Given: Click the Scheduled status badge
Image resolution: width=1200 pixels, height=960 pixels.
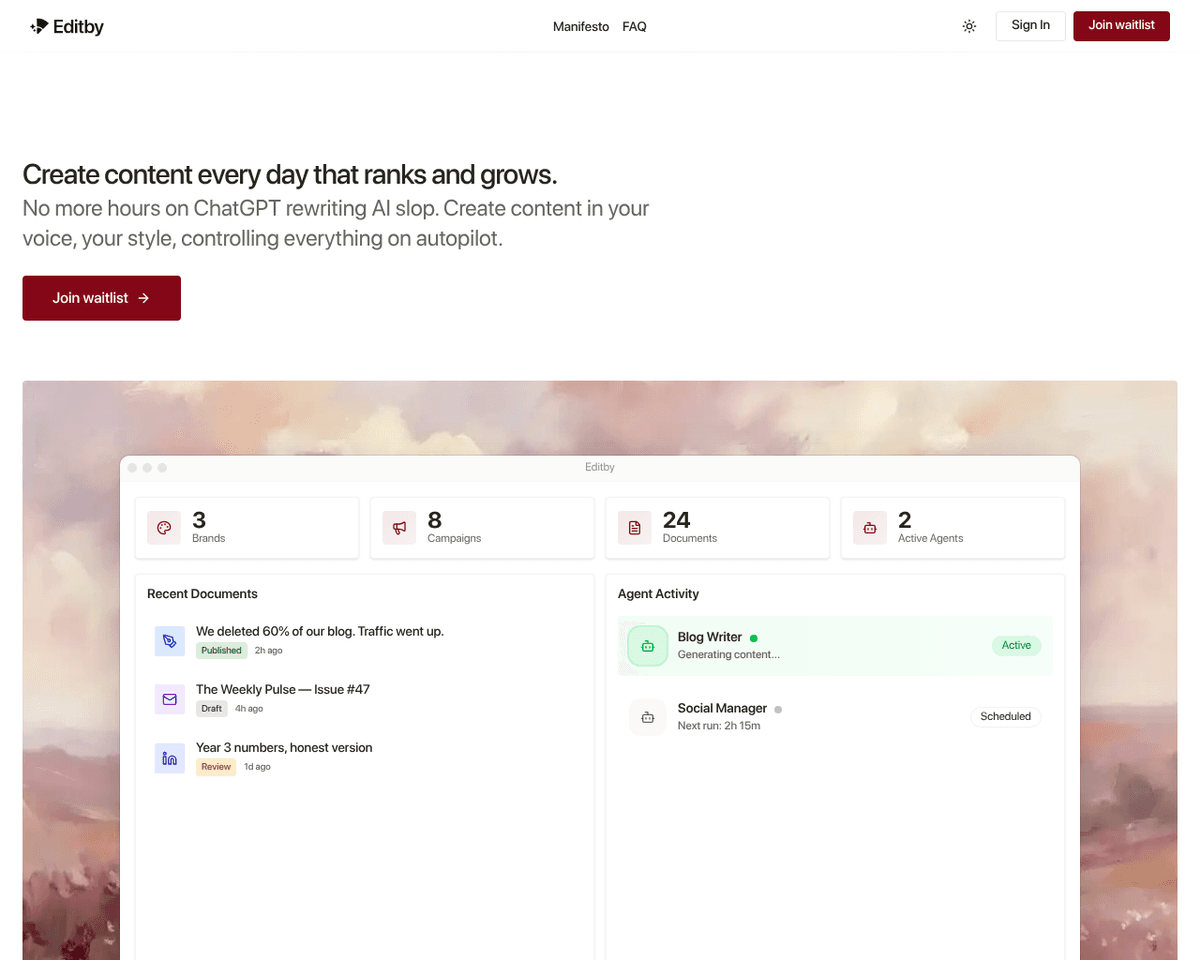Looking at the screenshot, I should 1005,717.
